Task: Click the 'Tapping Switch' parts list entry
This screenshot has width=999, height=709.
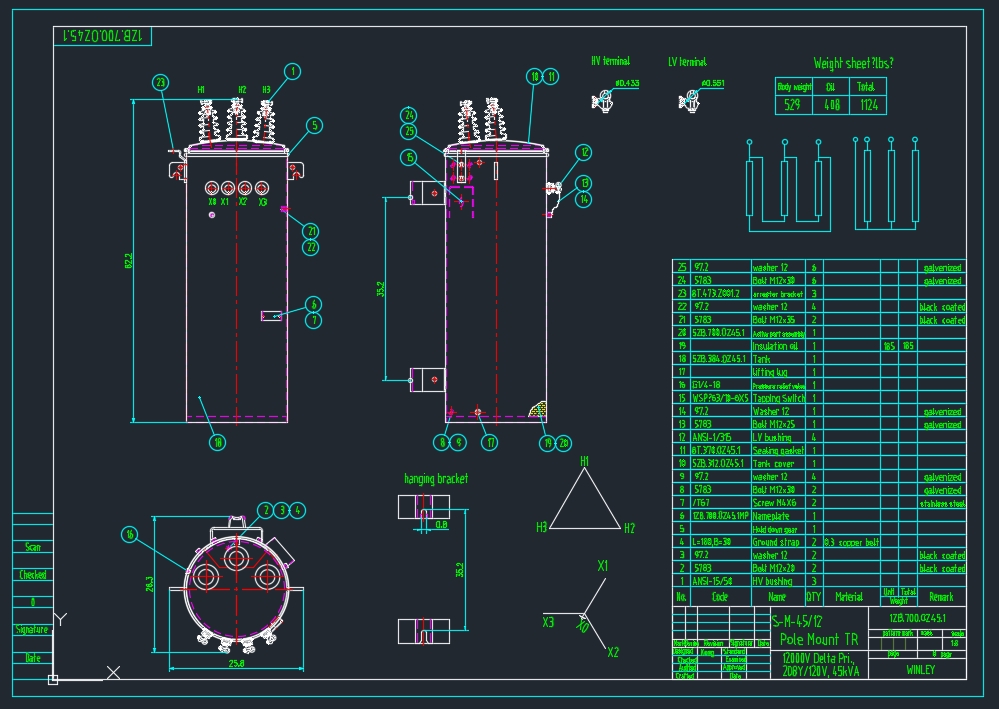Action: tap(778, 398)
